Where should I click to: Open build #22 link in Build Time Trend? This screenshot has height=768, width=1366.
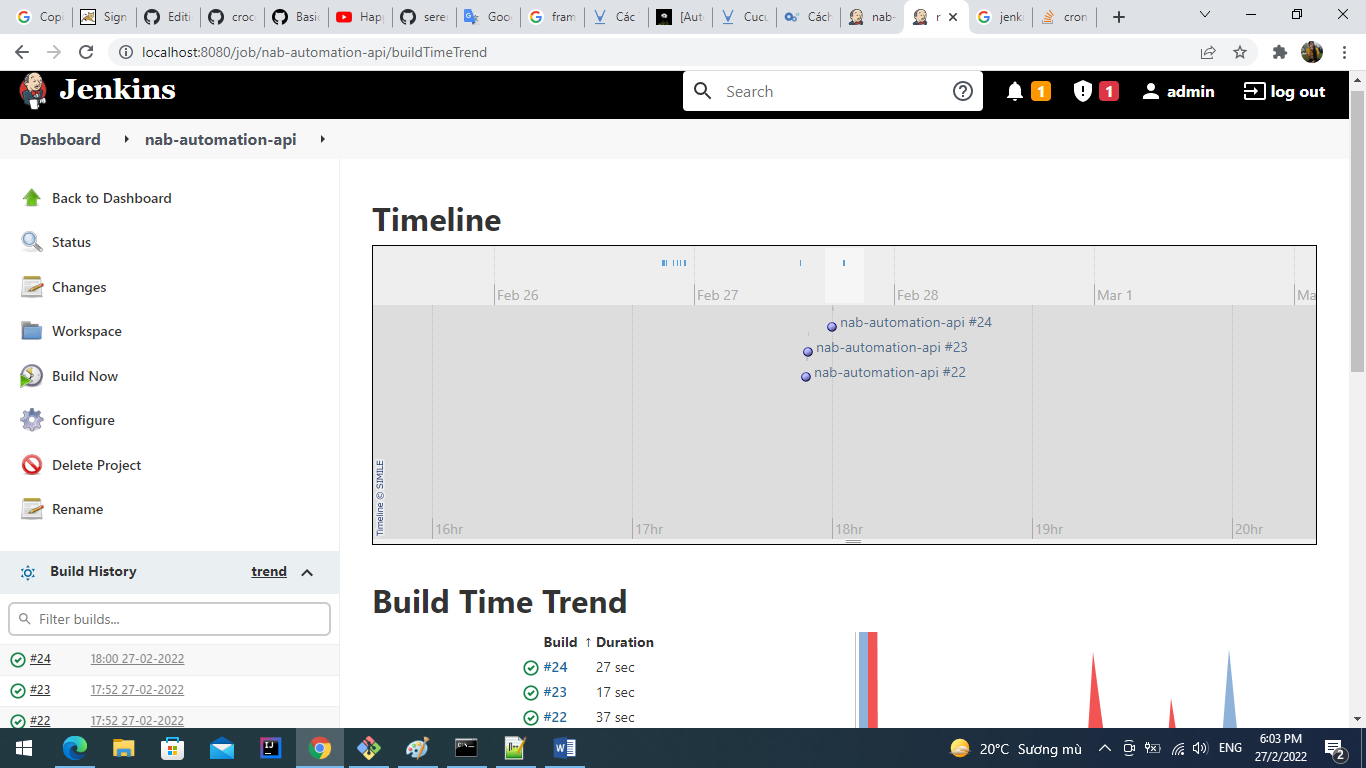[x=555, y=717]
